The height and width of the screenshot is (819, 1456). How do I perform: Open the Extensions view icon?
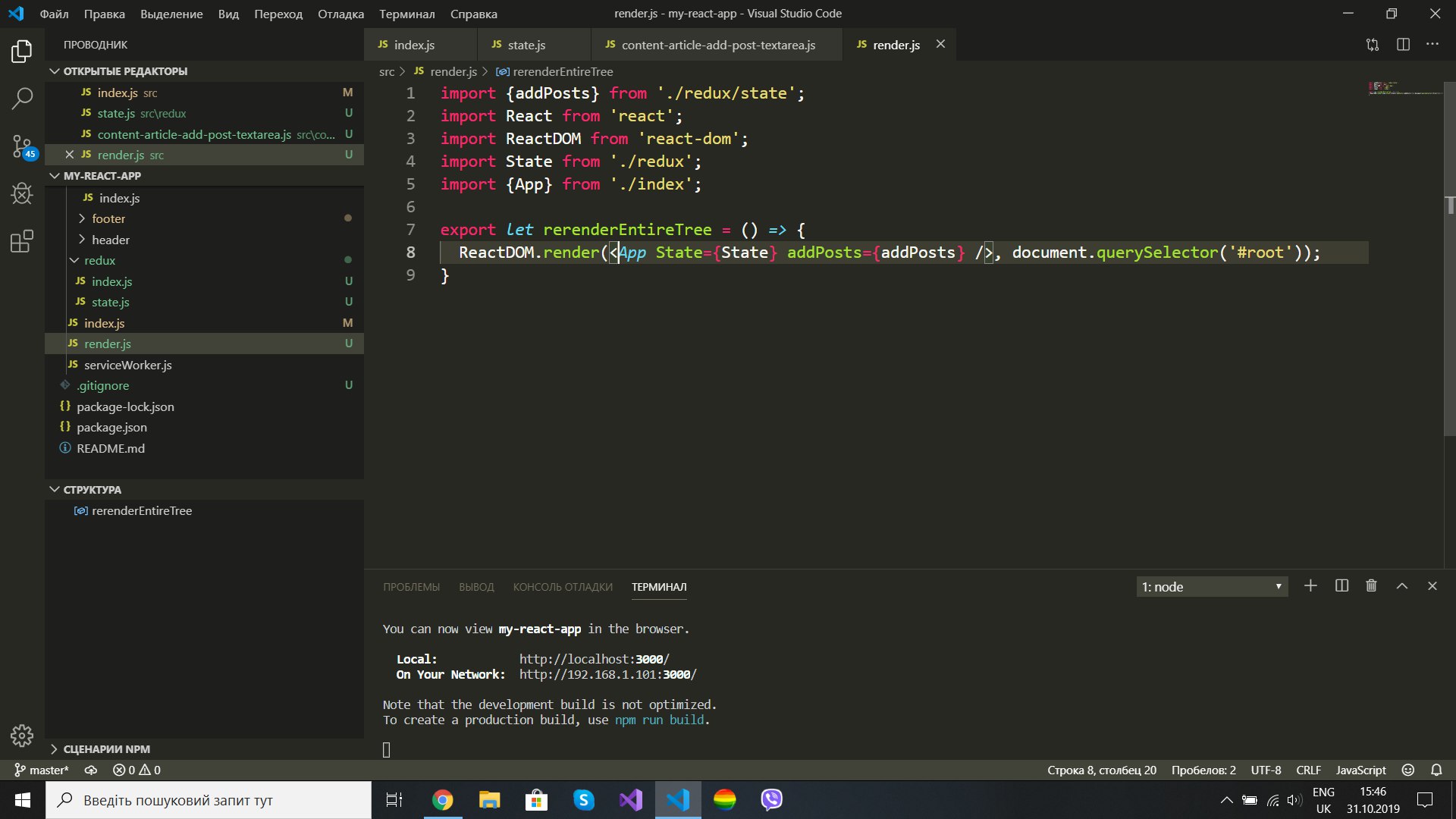coord(22,242)
